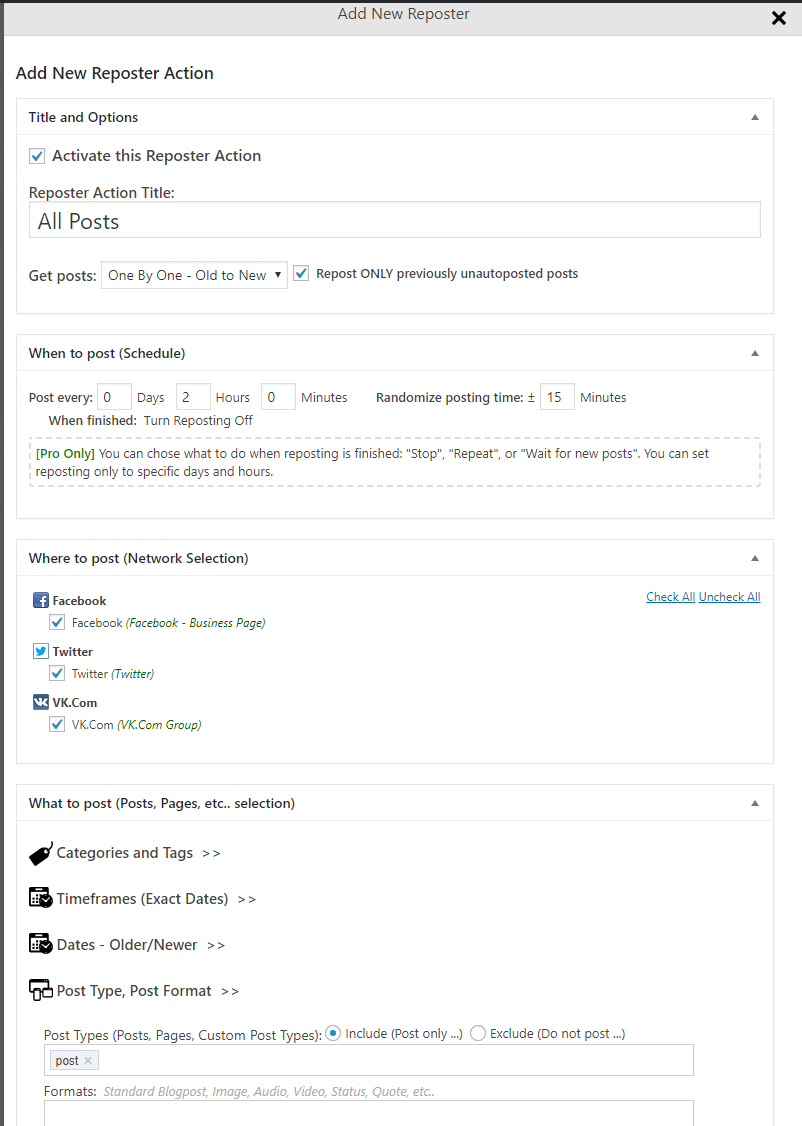
Task: Click the VK.Com logo icon
Action: (x=41, y=702)
